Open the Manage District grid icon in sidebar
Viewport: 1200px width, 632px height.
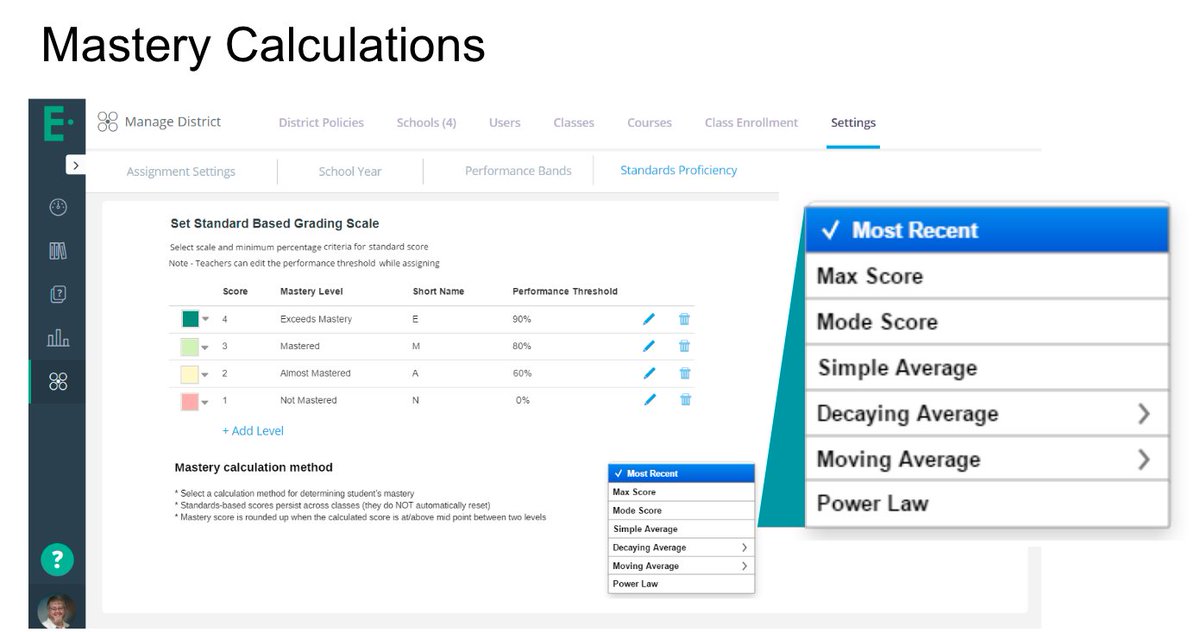click(x=57, y=381)
